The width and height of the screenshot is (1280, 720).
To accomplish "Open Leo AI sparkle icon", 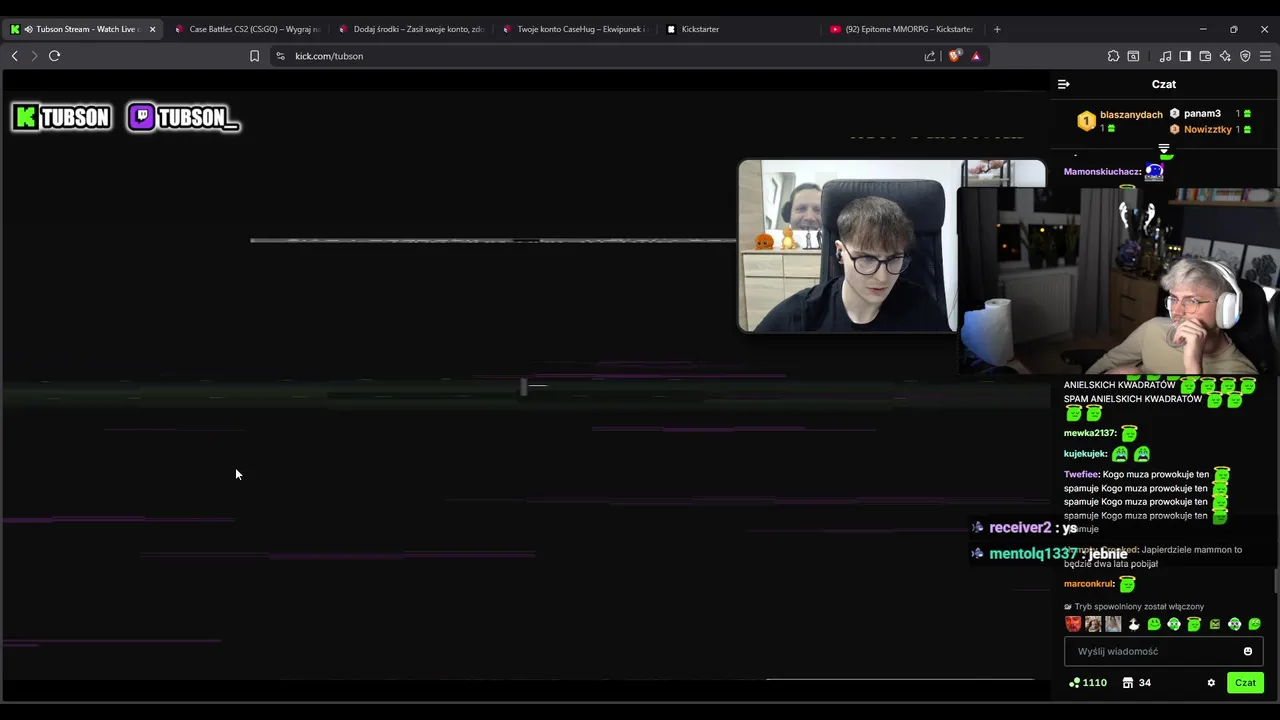I will tap(1225, 56).
